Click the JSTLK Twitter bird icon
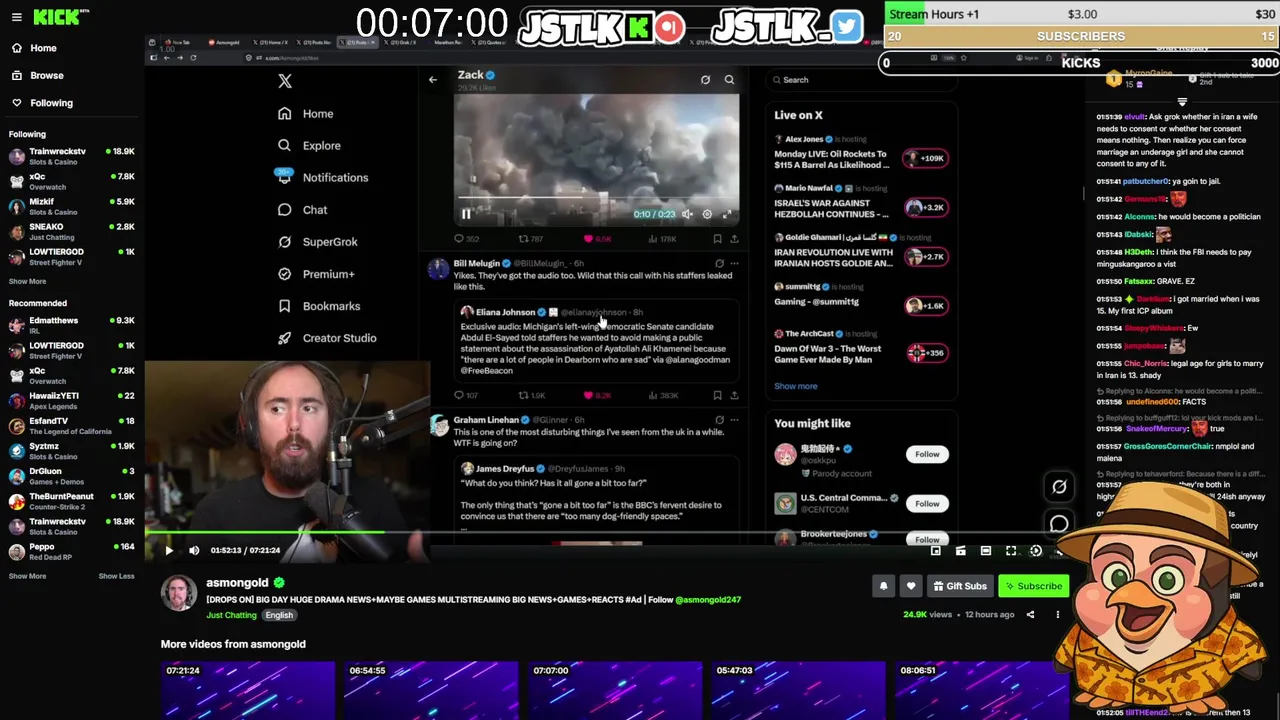This screenshot has width=1280, height=720. [x=846, y=27]
